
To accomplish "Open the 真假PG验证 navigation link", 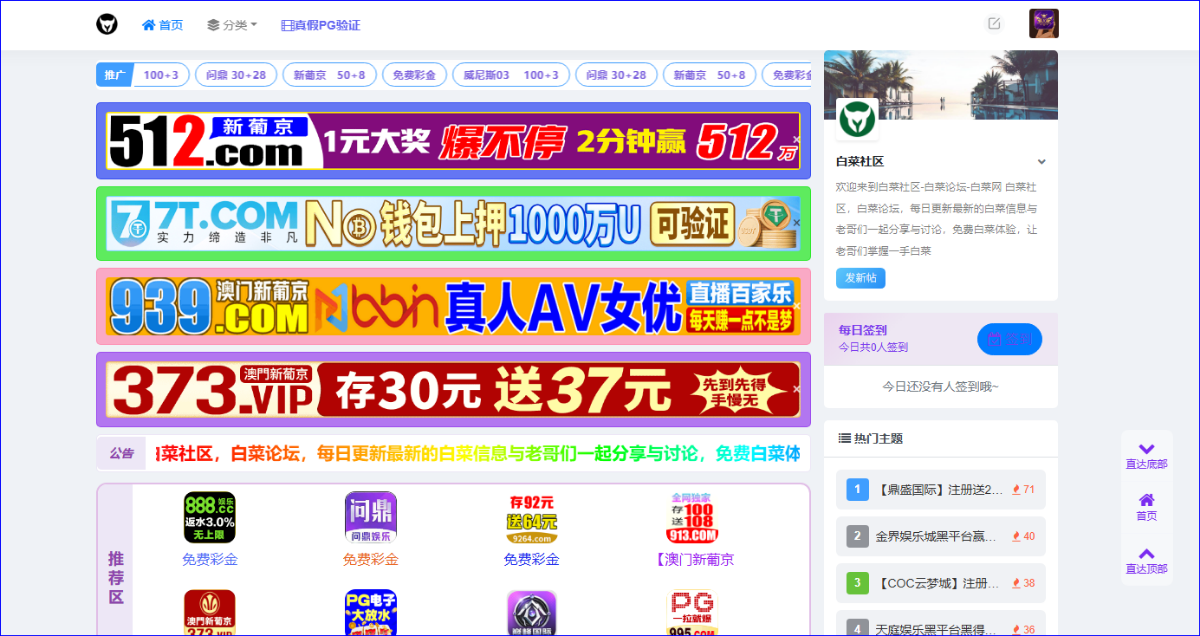I will coord(320,25).
